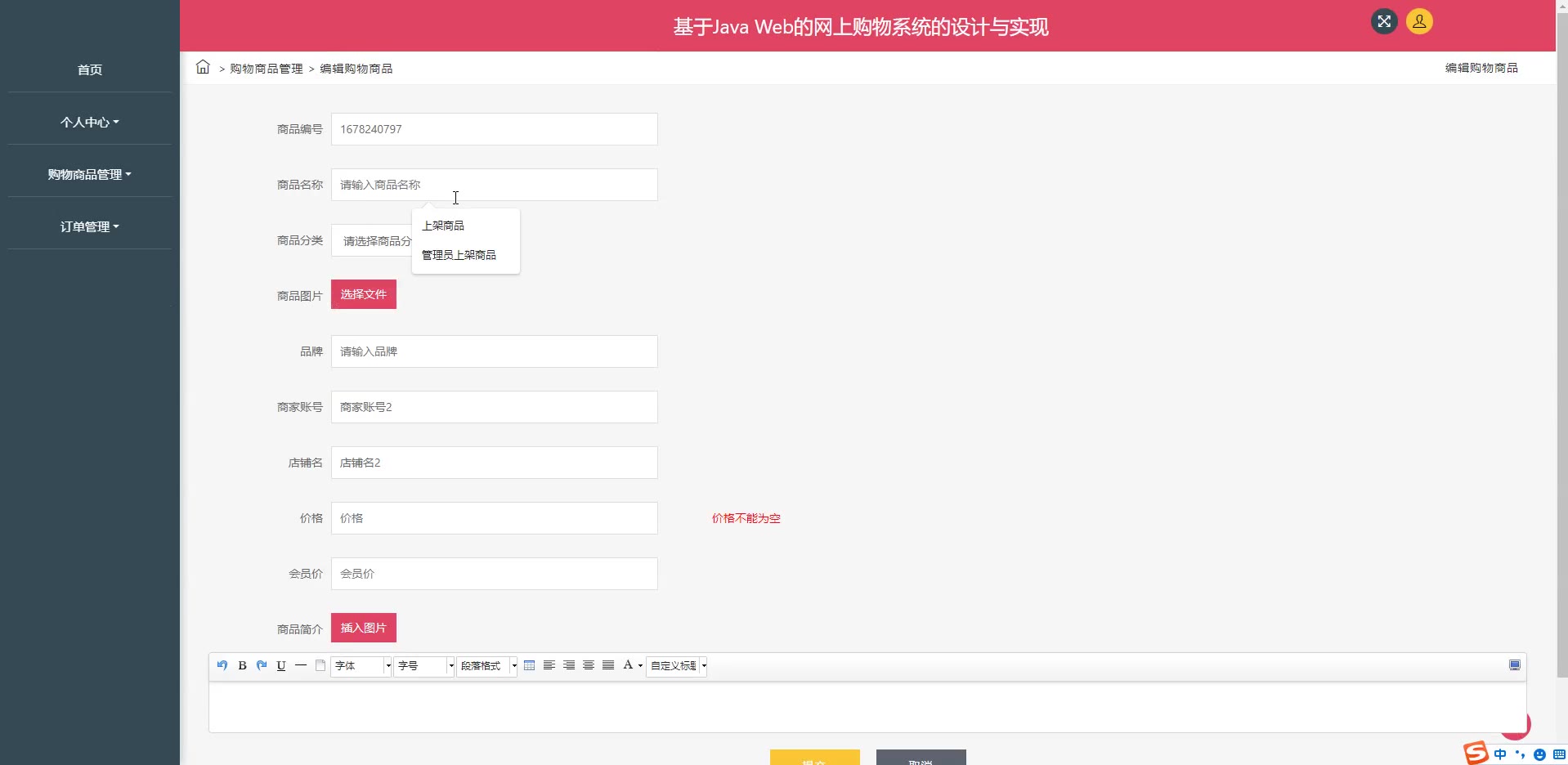Focus the 店铺名 input field
This screenshot has height=765, width=1568.
click(495, 463)
